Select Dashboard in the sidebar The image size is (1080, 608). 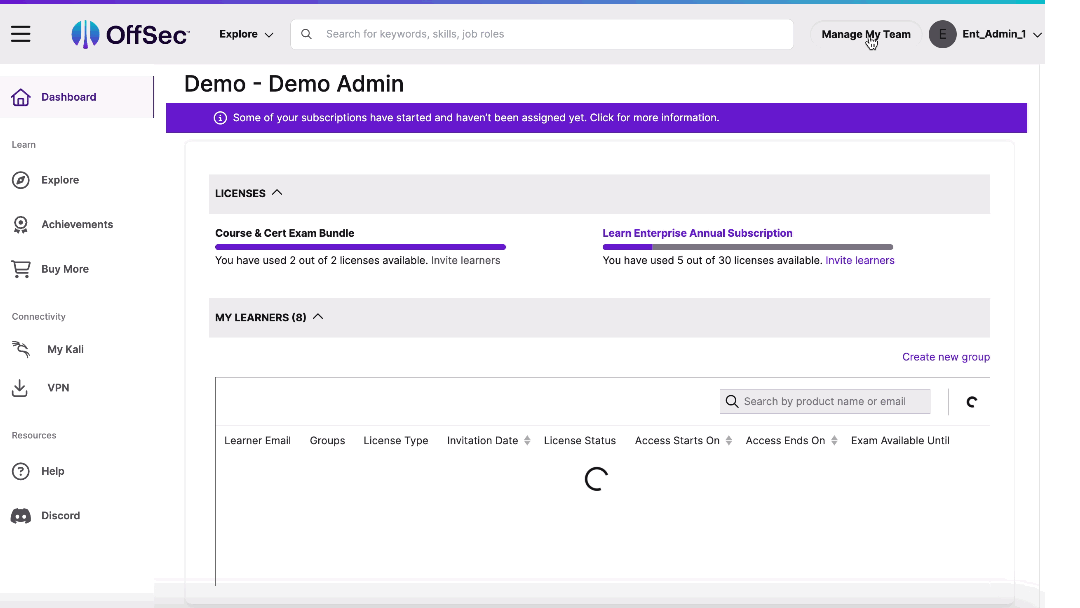click(x=68, y=97)
